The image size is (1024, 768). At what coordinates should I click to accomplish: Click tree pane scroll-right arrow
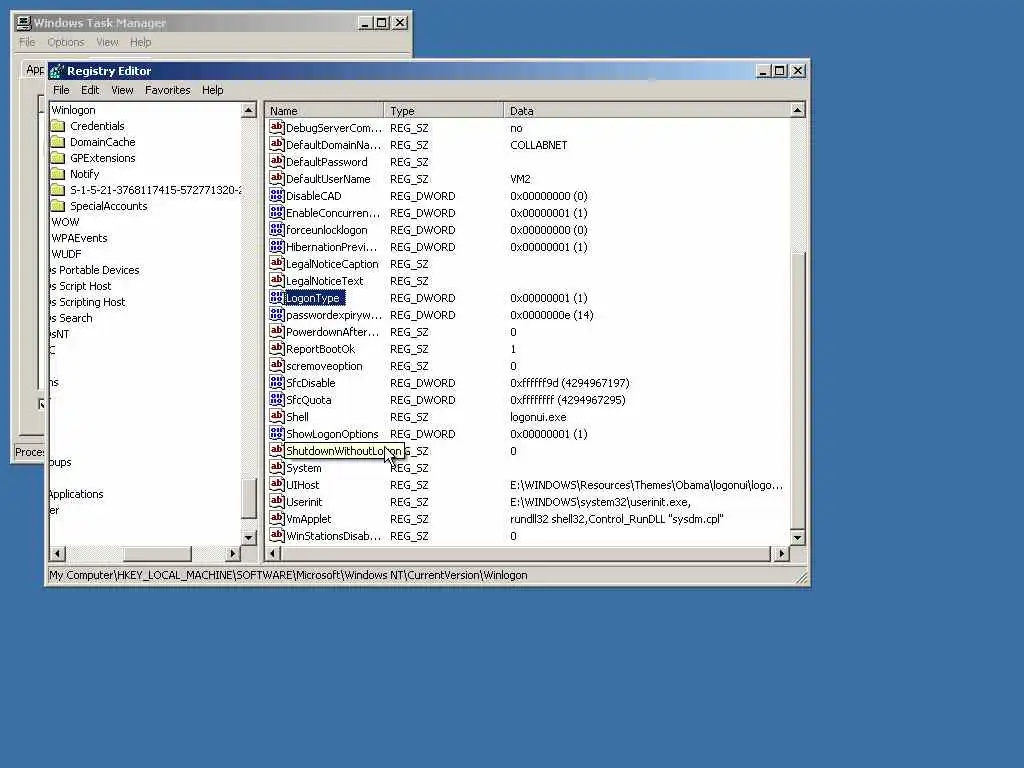[232, 553]
